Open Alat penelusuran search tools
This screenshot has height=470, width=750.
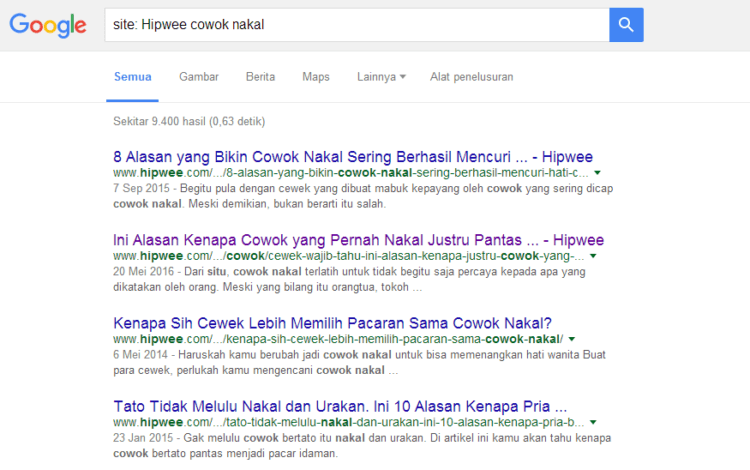click(x=472, y=77)
